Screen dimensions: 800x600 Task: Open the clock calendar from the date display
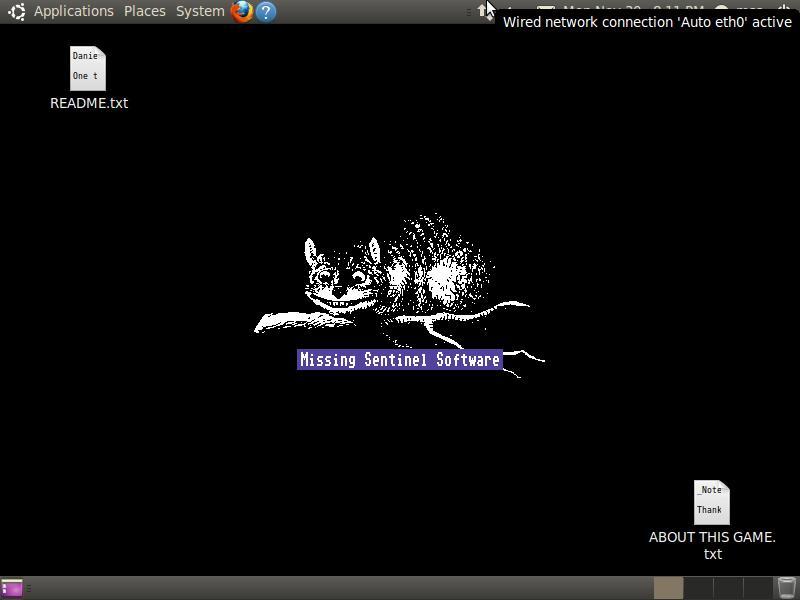pyautogui.click(x=632, y=8)
